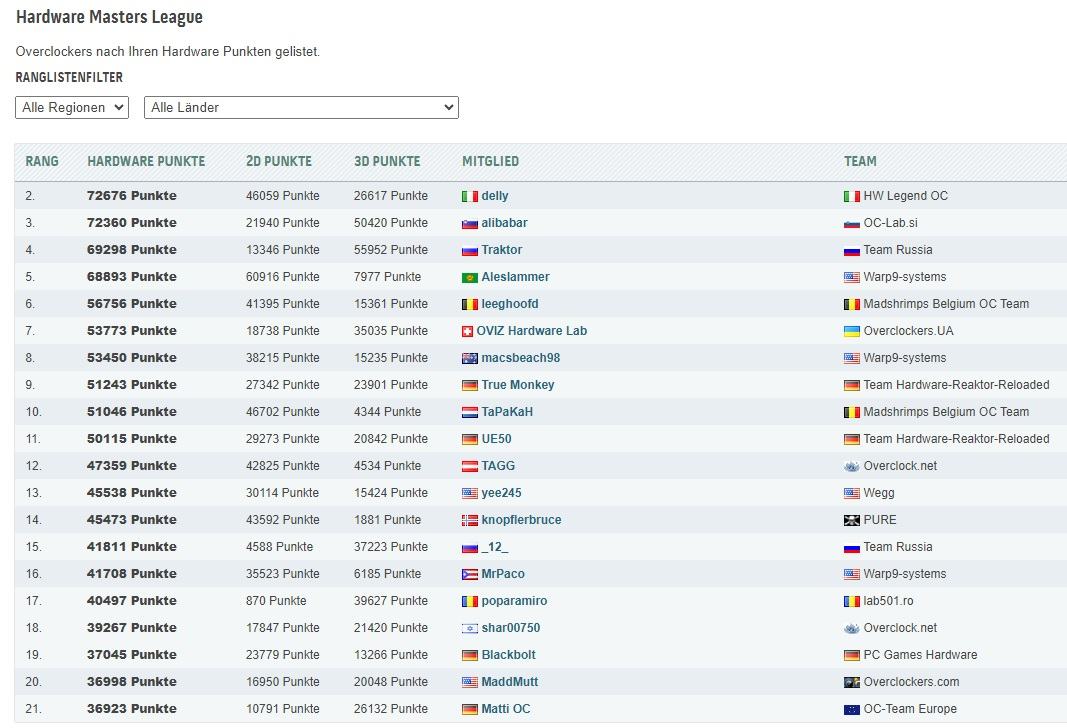Click the value 870 Punkte
Viewport: 1067px width, 728px height.
click(276, 601)
